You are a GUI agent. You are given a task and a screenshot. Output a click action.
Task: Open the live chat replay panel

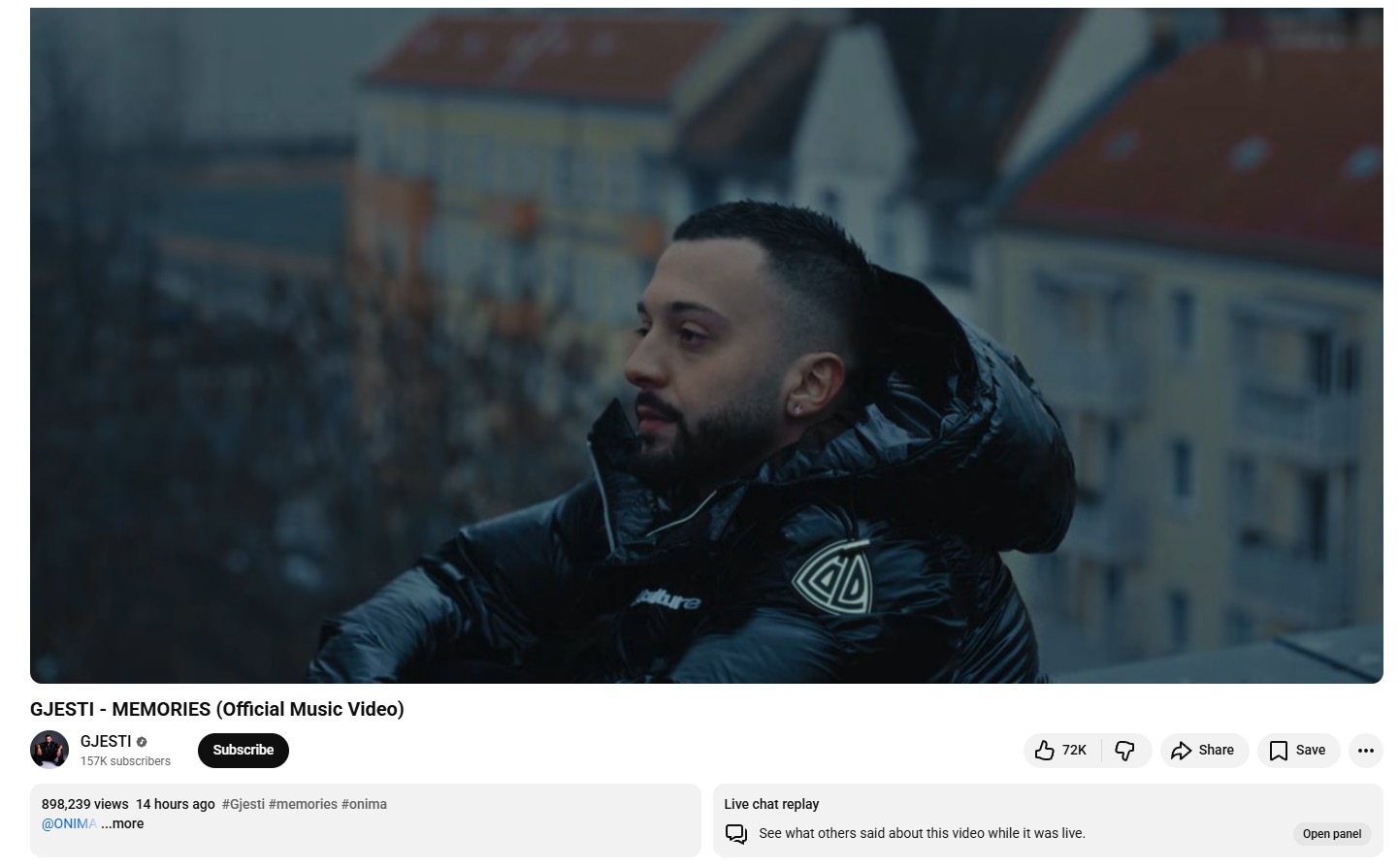click(x=1332, y=834)
